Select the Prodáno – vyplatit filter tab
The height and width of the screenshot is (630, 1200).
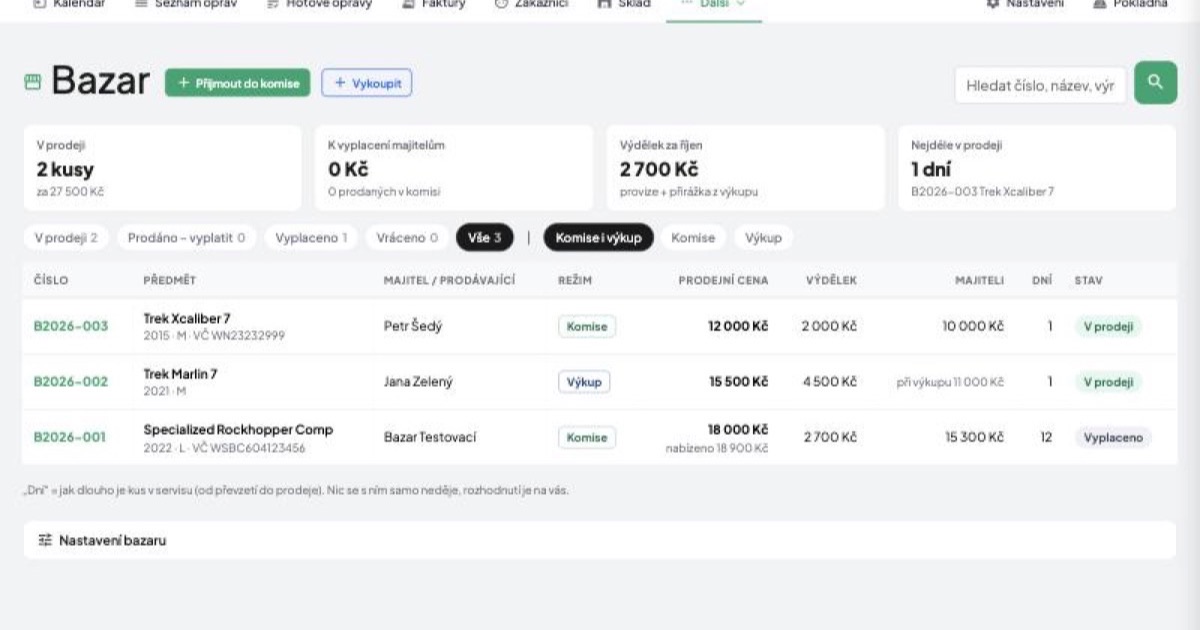tap(186, 238)
